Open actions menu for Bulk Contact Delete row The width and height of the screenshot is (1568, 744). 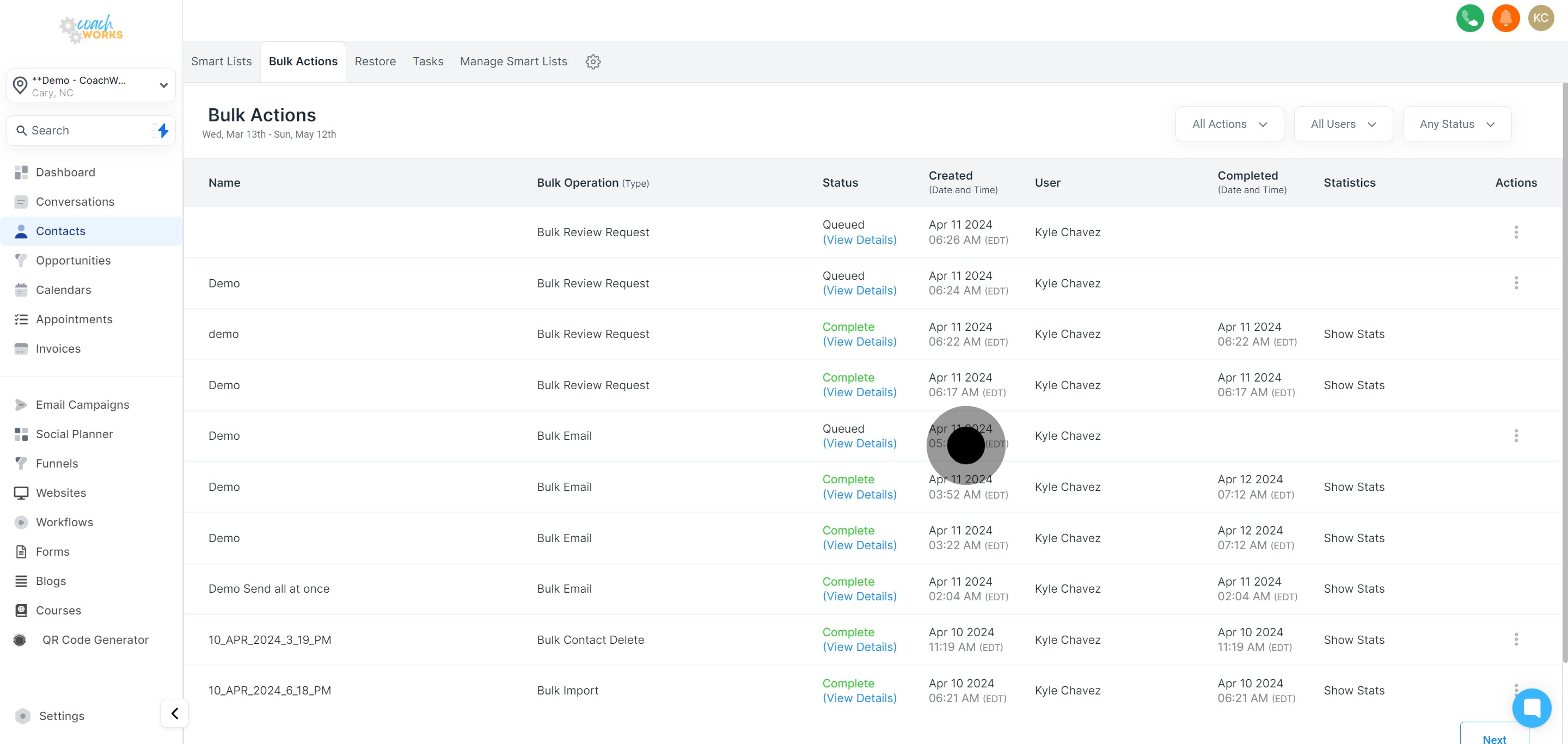(x=1516, y=640)
